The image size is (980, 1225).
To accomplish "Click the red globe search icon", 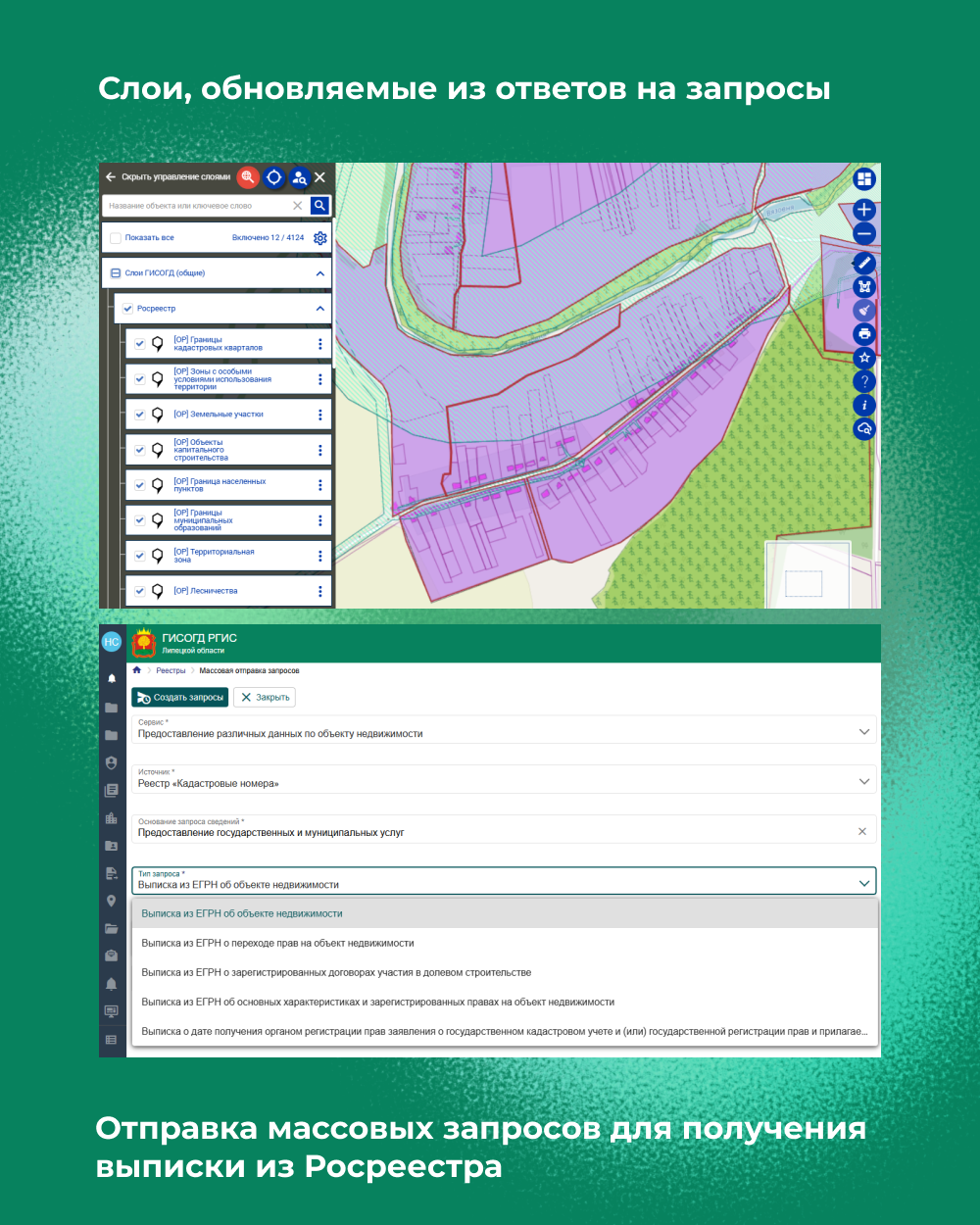I will tap(248, 177).
